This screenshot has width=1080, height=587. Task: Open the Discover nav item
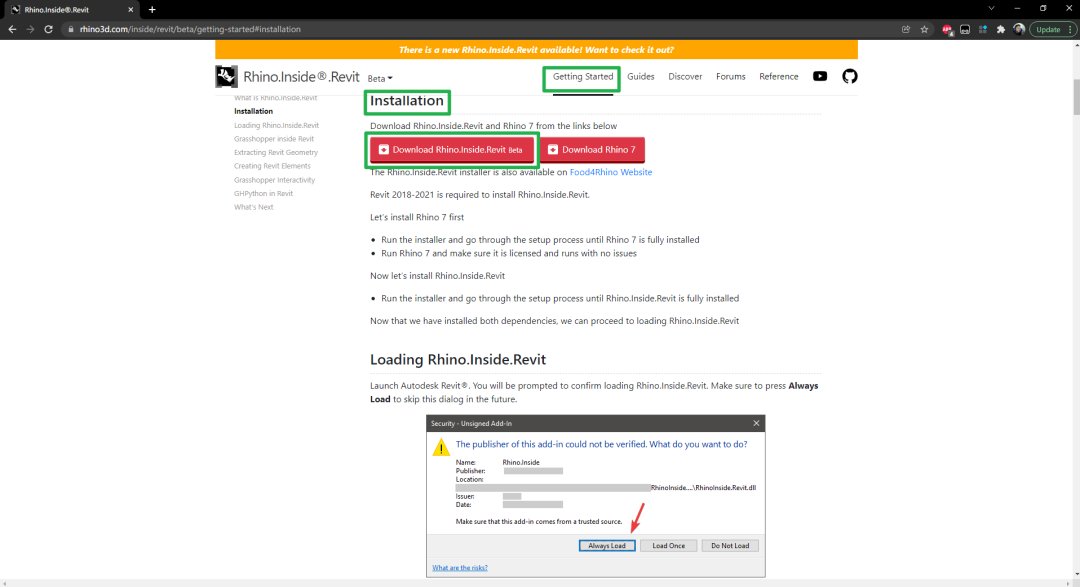point(685,76)
